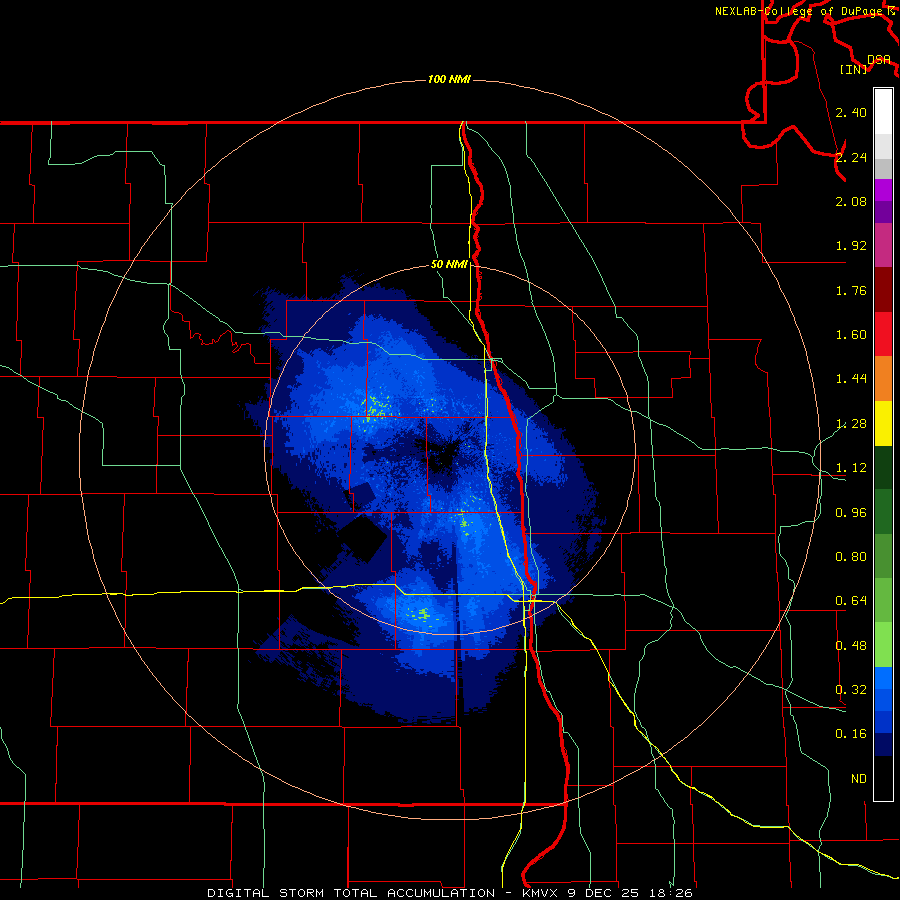Screen dimensions: 900x900
Task: Select the 0.96 legend value
Action: click(851, 513)
